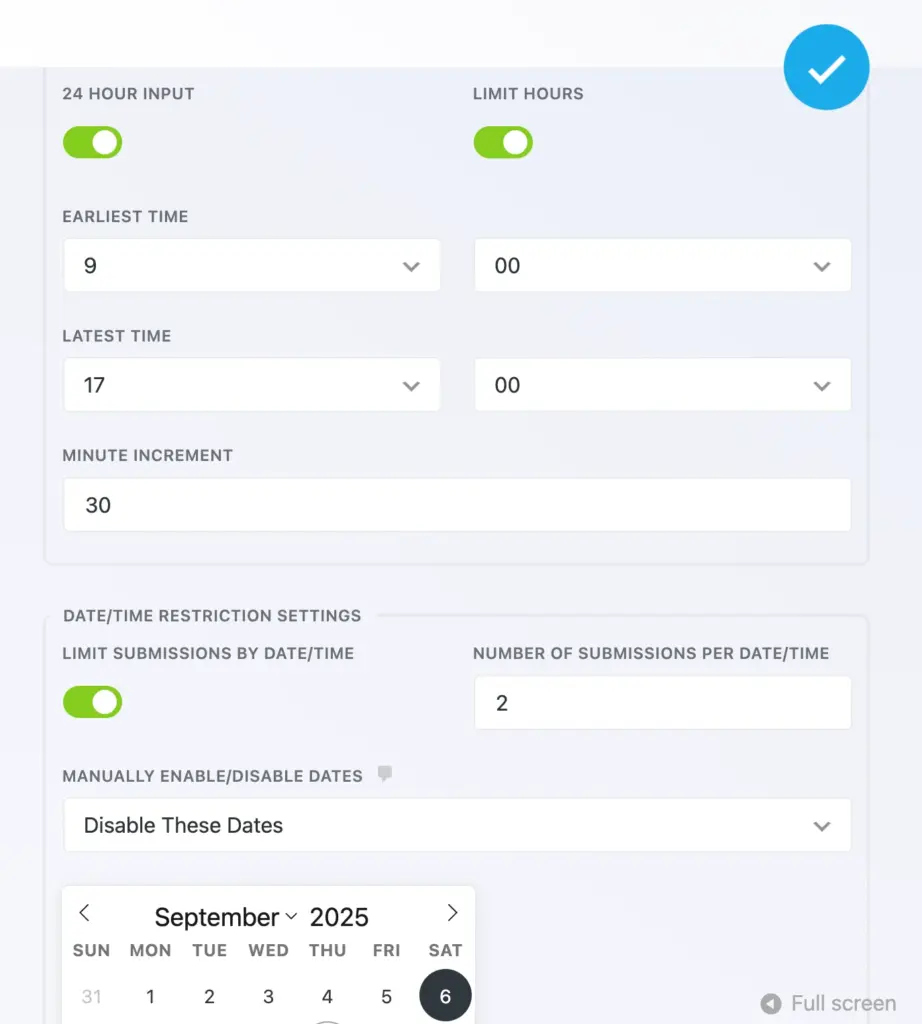Click the blue checkmark save button
Viewport: 922px width, 1024px height.
tap(826, 67)
